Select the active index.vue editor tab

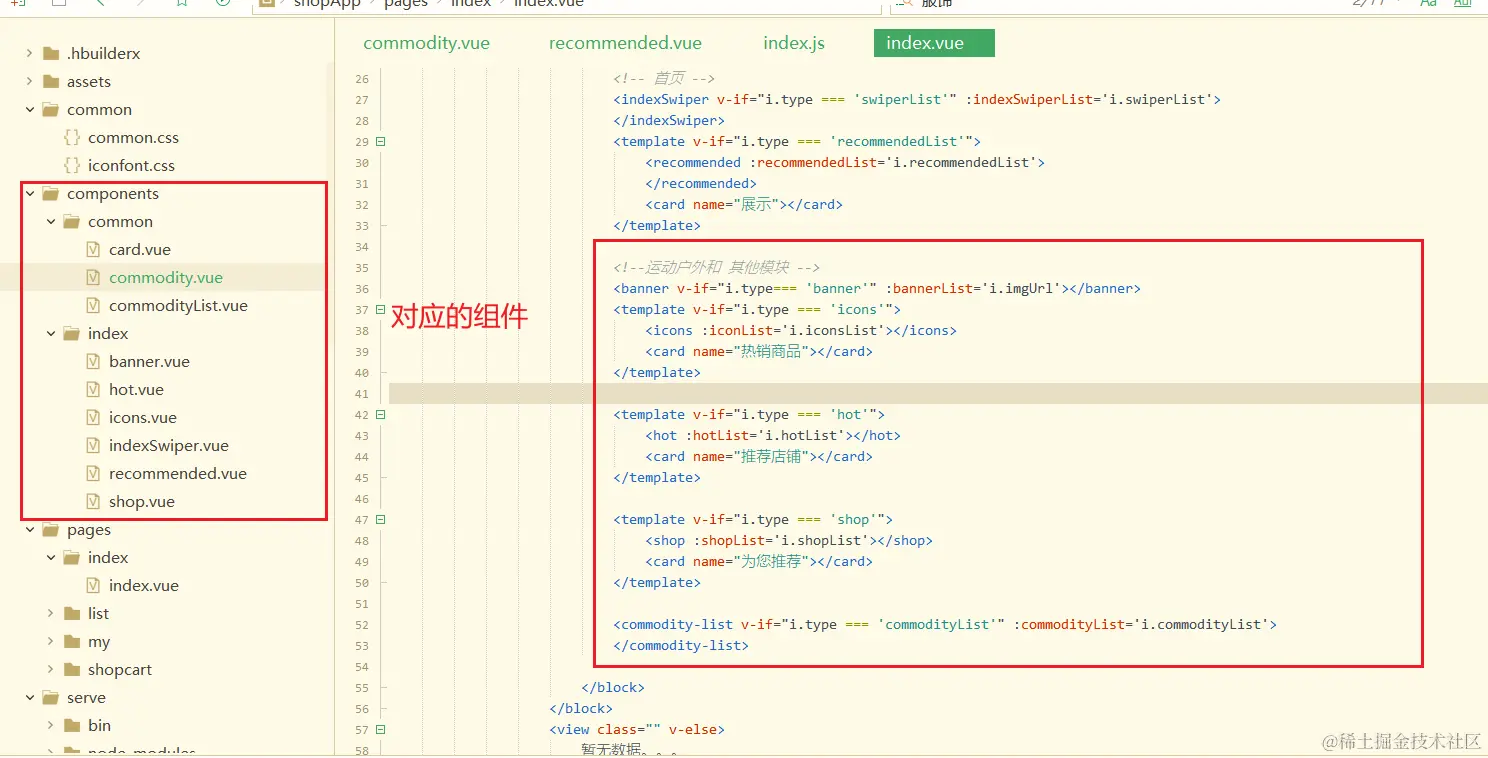934,43
